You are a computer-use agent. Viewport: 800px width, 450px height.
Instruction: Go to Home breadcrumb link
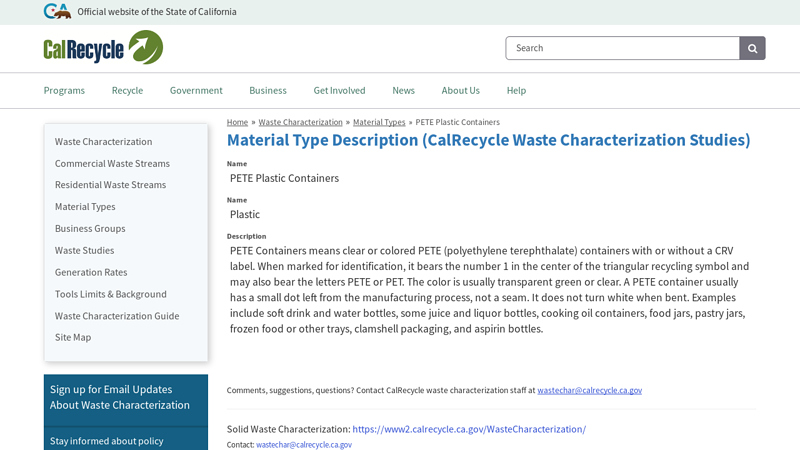(237, 122)
